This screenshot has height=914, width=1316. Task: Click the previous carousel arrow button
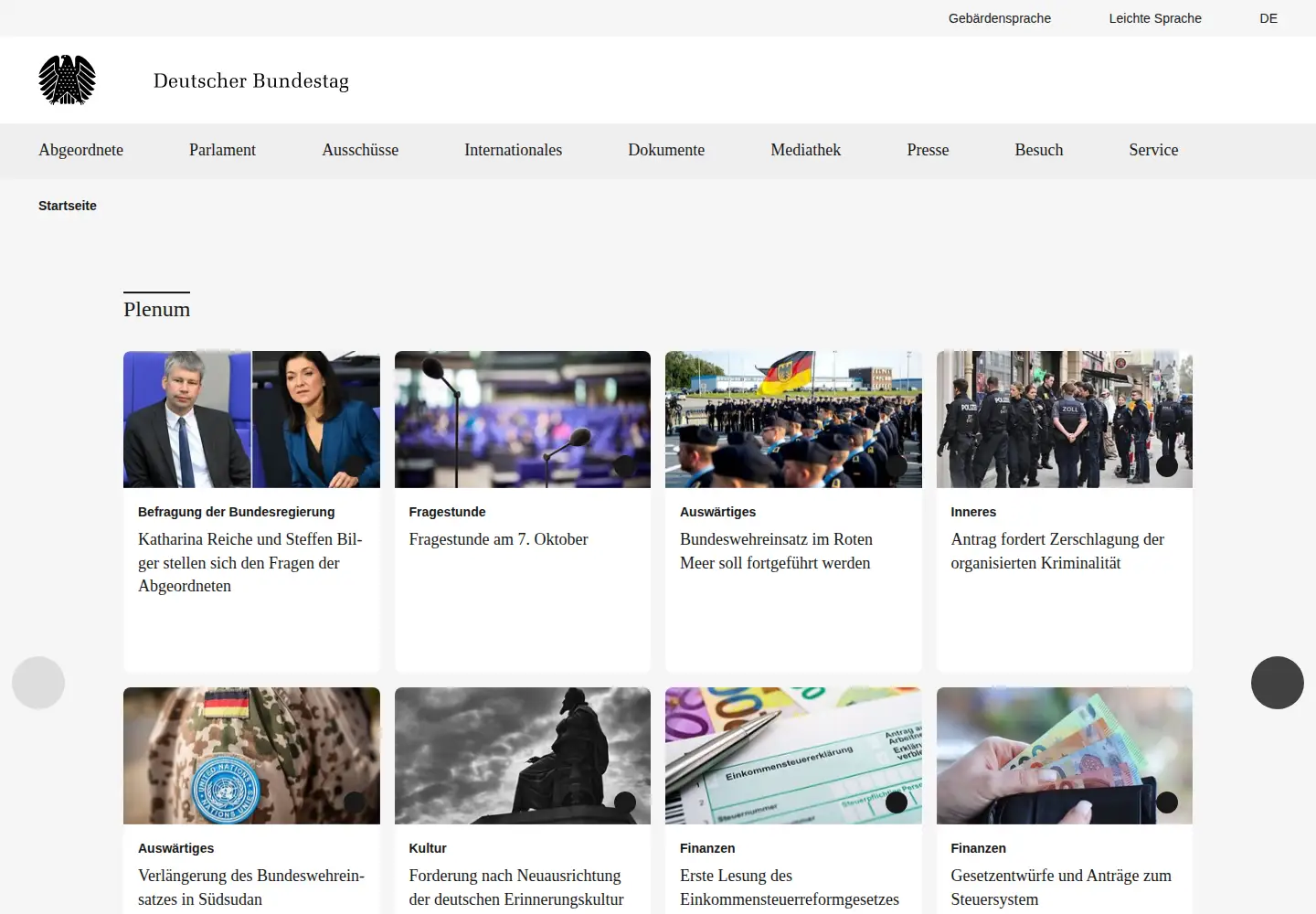pyautogui.click(x=38, y=683)
